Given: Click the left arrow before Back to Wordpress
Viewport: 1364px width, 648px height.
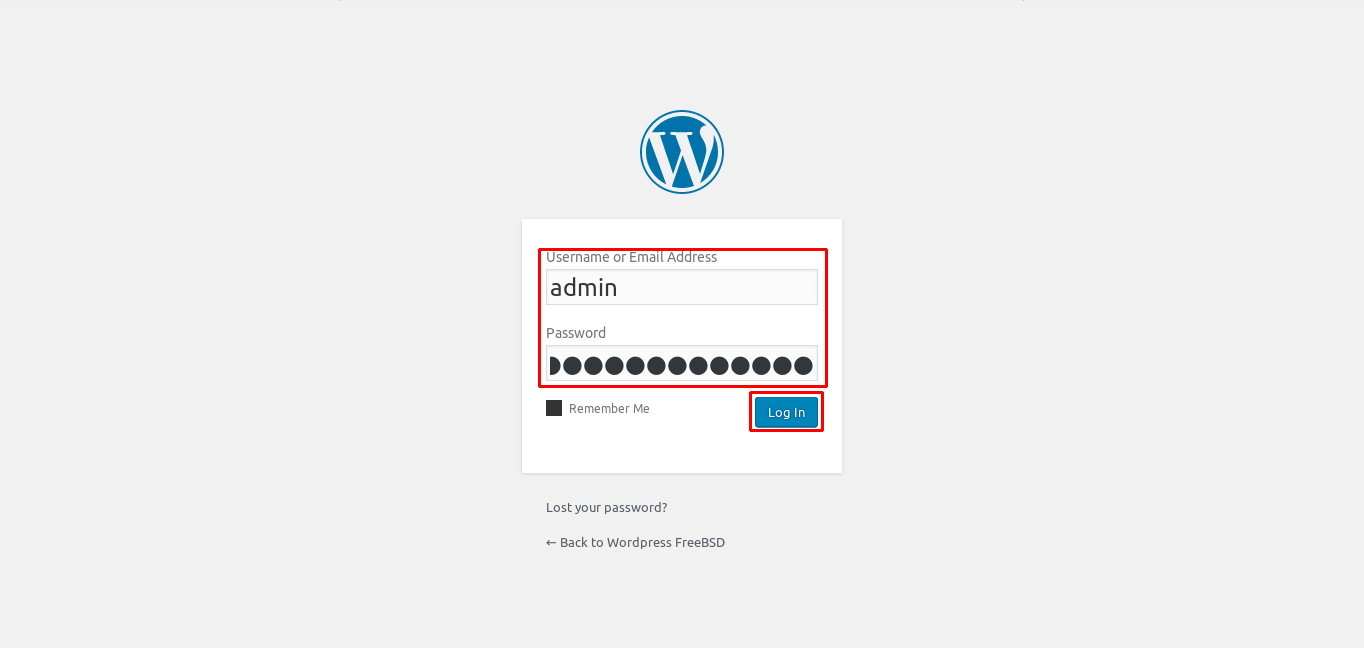Looking at the screenshot, I should tap(551, 542).
